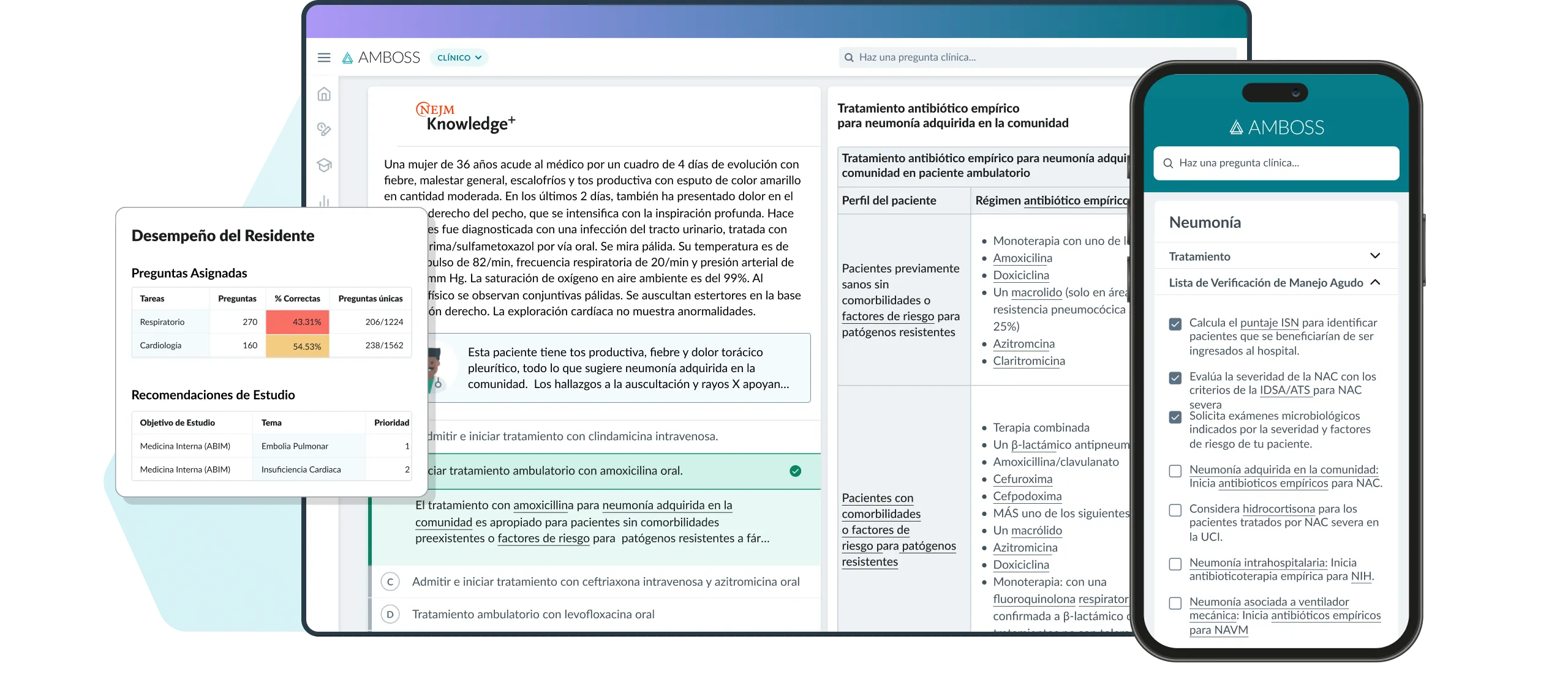Click the green checkmark on amoxicilina answer
The width and height of the screenshot is (1568, 688).
[795, 471]
